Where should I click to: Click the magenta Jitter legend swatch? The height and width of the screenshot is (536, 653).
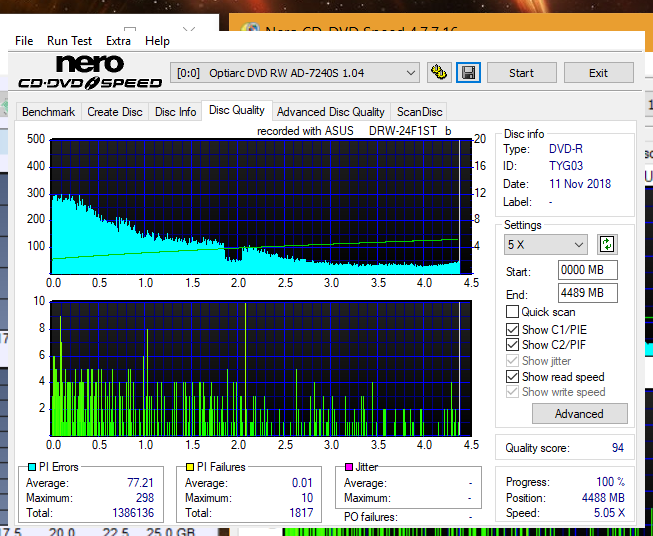click(349, 466)
